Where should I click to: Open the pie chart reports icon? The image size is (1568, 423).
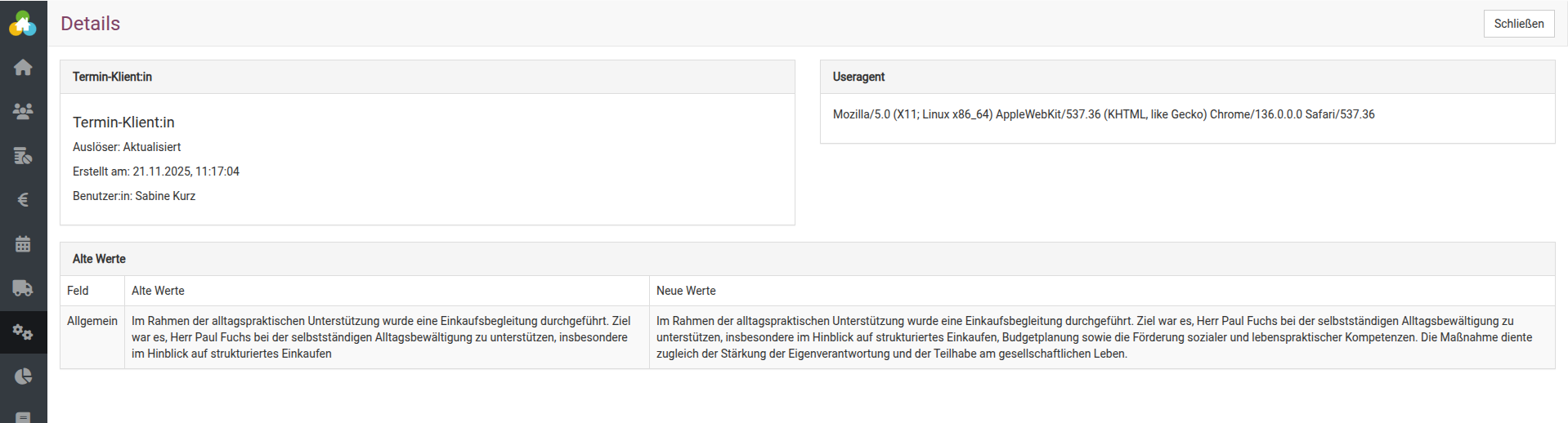point(23,376)
